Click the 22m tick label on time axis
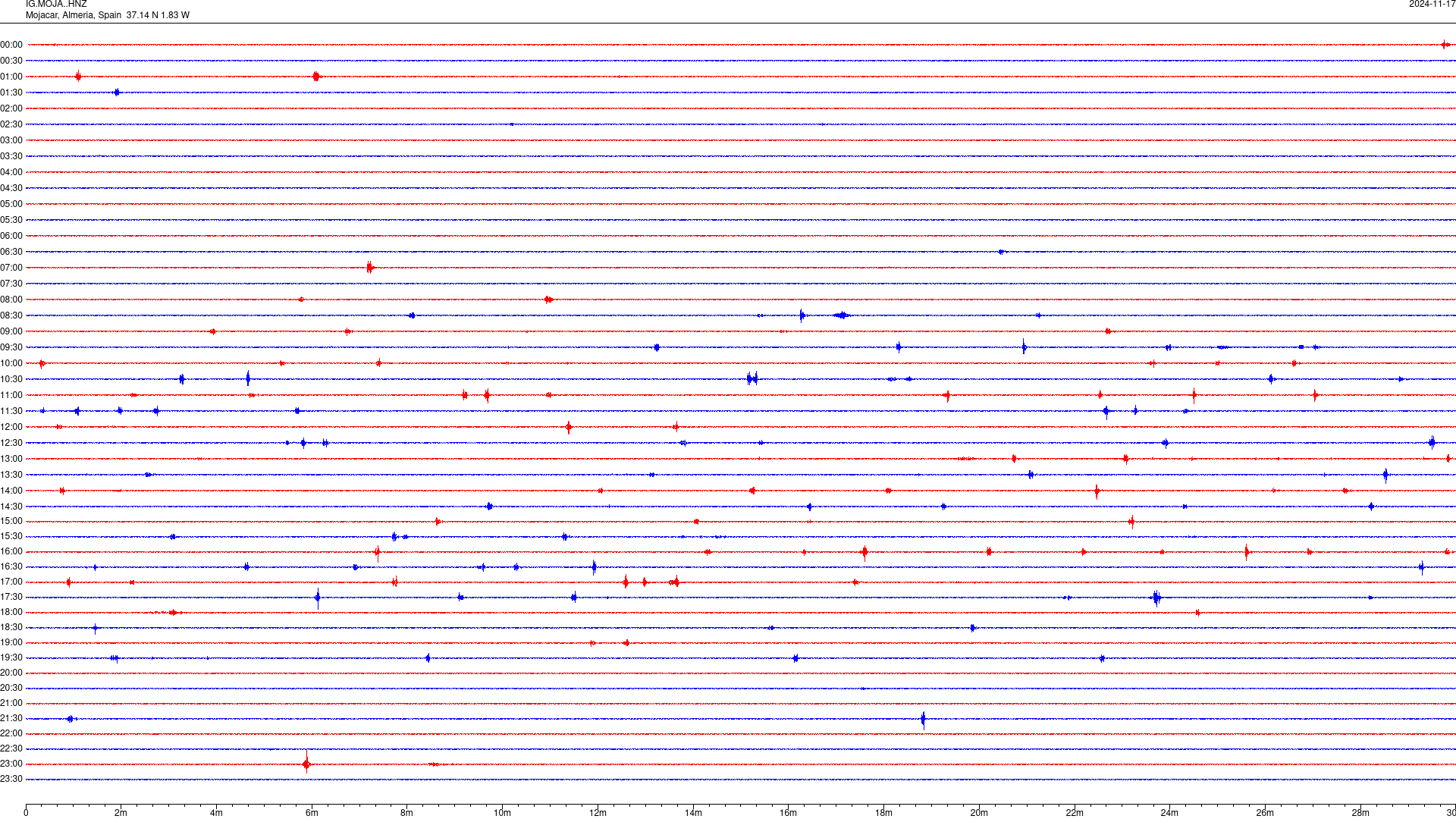Image resolution: width=1456 pixels, height=819 pixels. 1075,813
